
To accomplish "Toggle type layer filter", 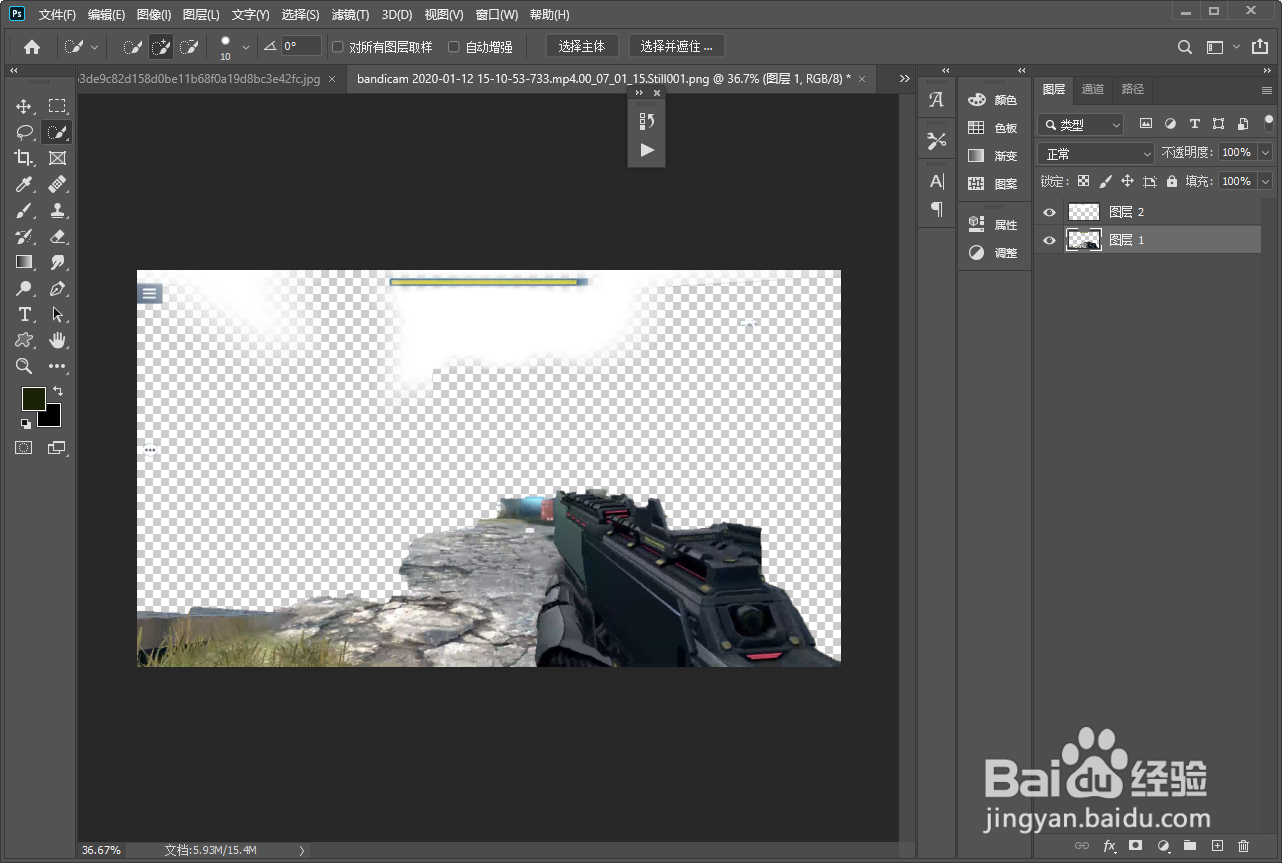I will [x=1194, y=124].
